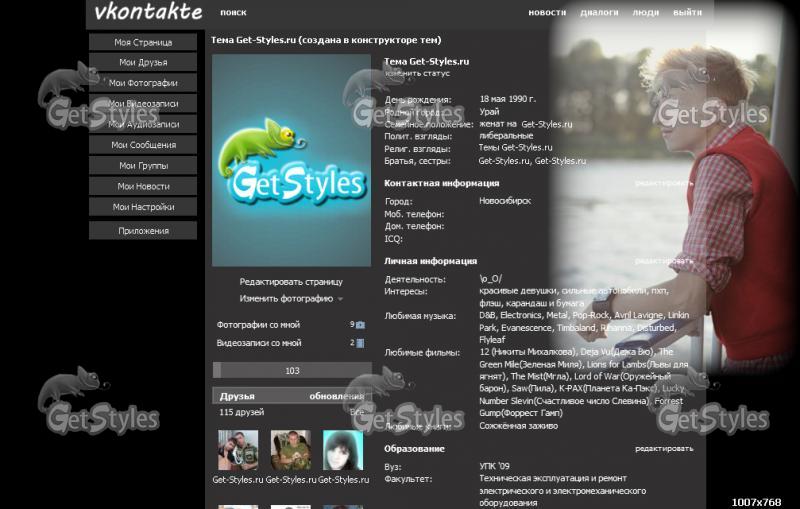The image size is (800, 509).
Task: Click красивые девушки interest link
Action: tap(518, 291)
